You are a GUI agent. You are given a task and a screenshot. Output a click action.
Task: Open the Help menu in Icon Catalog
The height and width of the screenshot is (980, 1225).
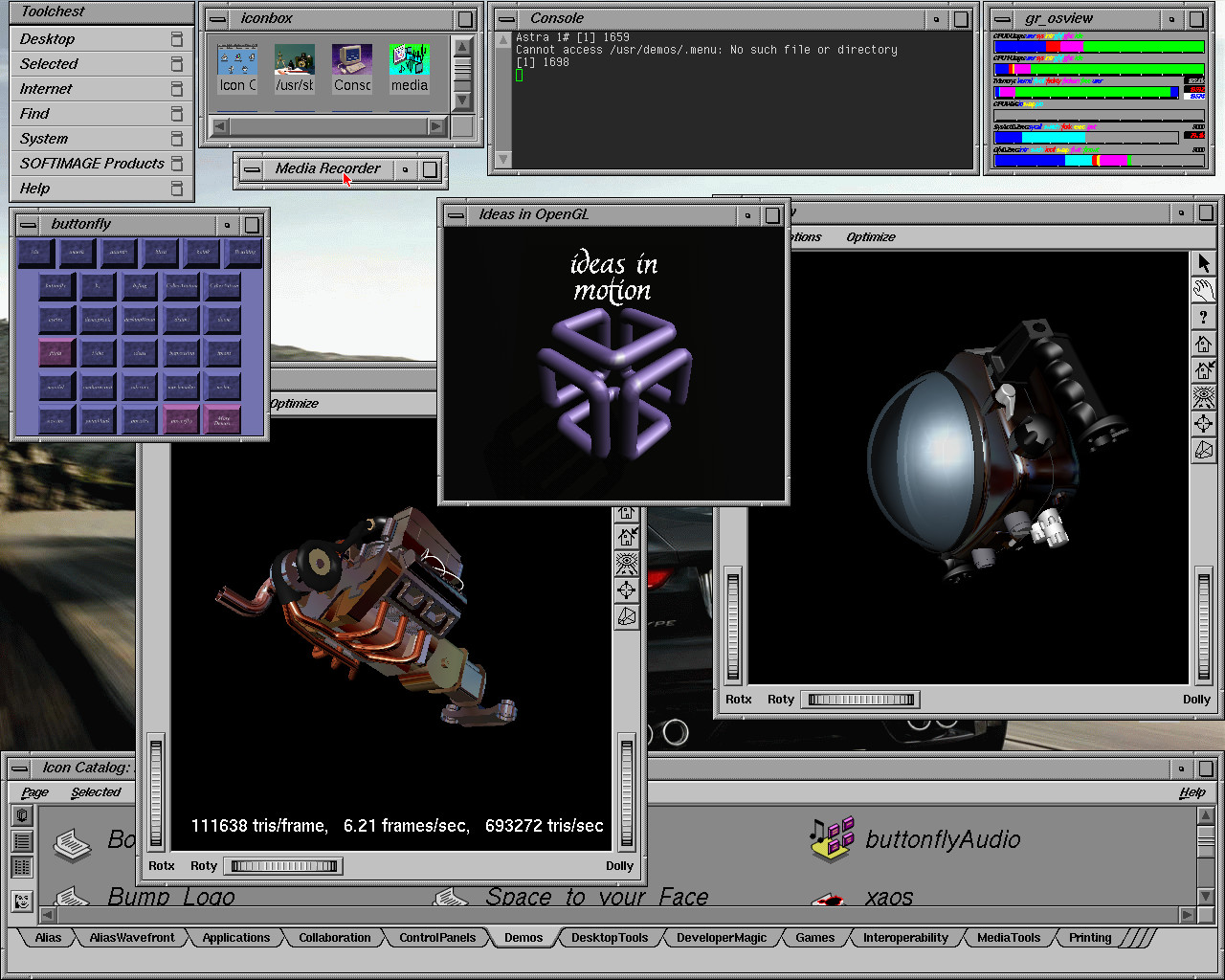(1192, 792)
